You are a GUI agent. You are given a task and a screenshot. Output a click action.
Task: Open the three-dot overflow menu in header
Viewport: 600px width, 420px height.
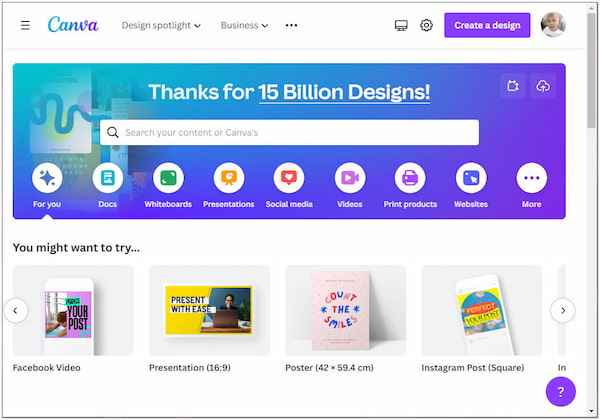point(291,25)
